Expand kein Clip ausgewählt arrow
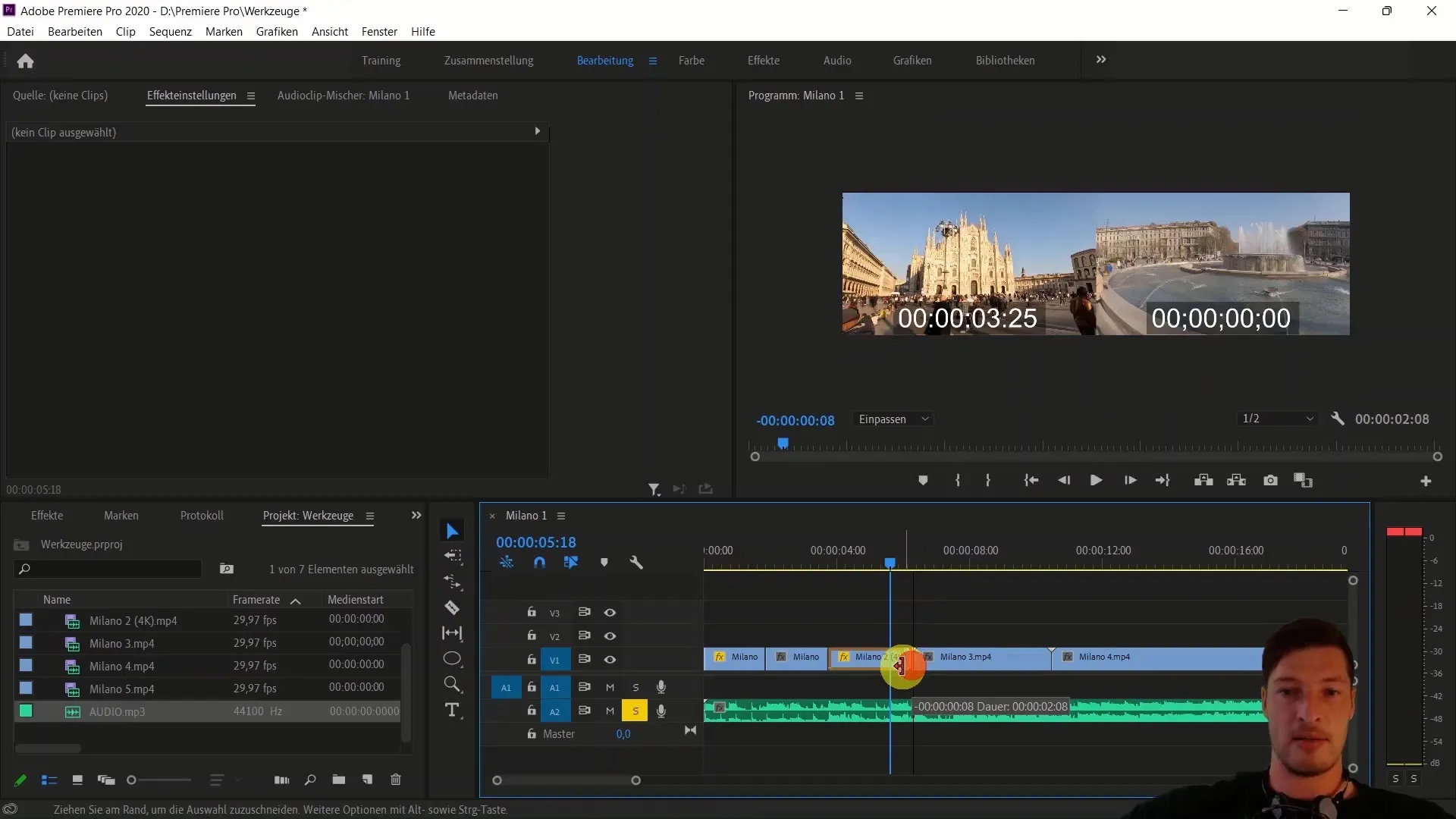This screenshot has height=819, width=1456. click(x=538, y=131)
